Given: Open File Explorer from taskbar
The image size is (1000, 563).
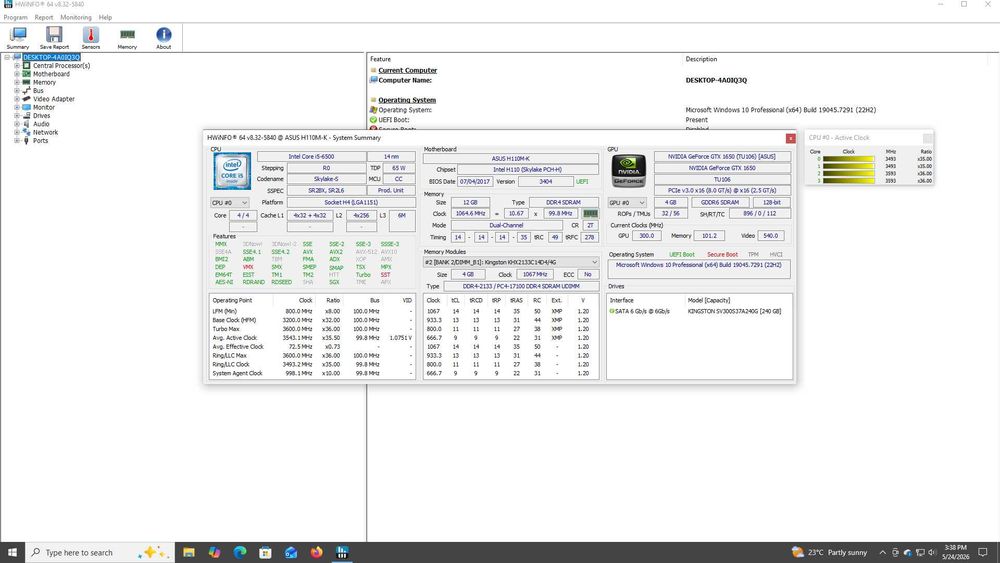Looking at the screenshot, I should [x=189, y=552].
